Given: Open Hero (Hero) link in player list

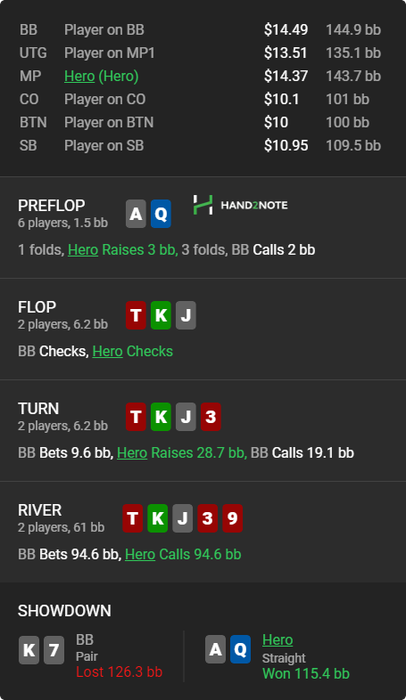Looking at the screenshot, I should point(101,76).
